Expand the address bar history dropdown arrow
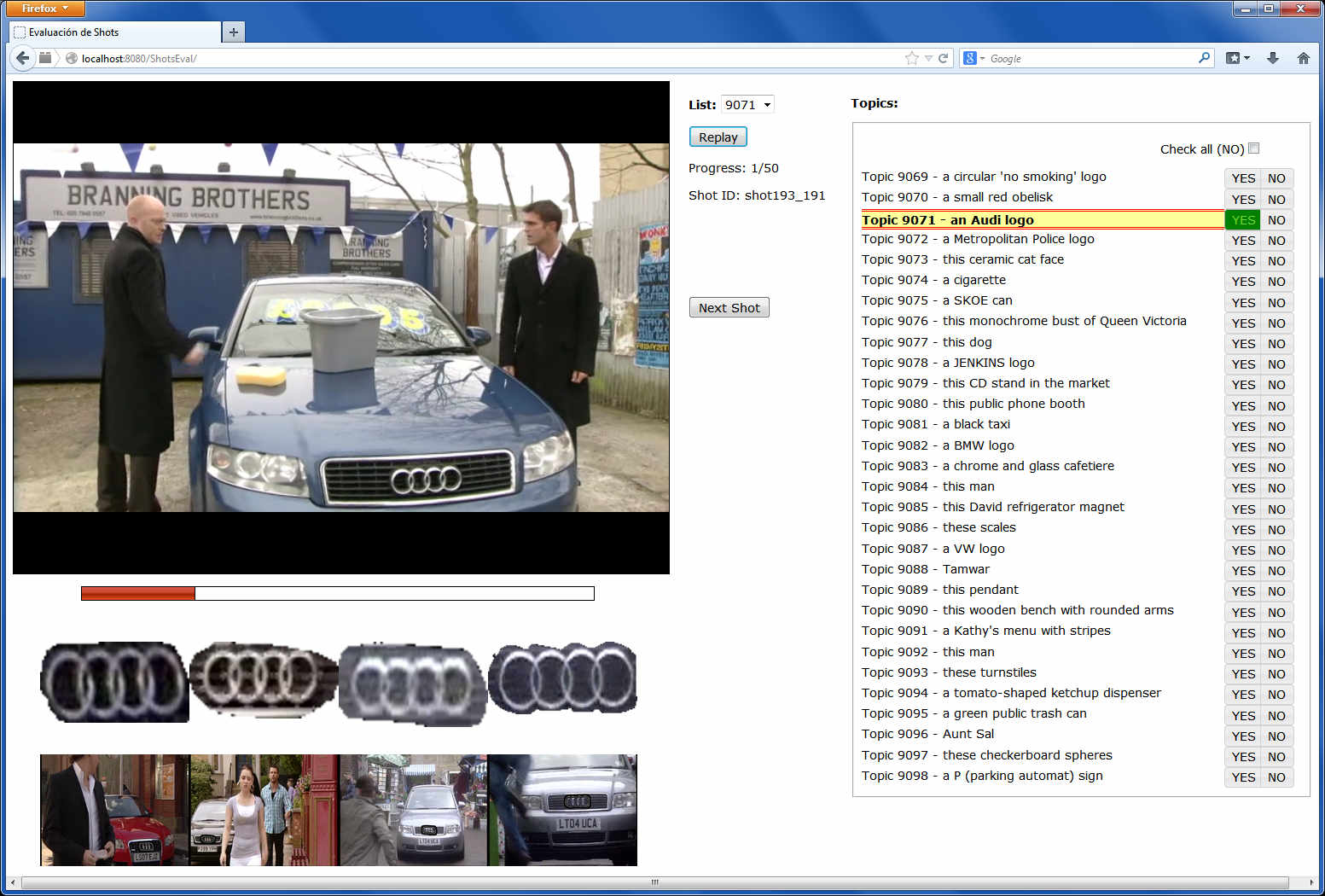The width and height of the screenshot is (1325, 896). click(928, 58)
